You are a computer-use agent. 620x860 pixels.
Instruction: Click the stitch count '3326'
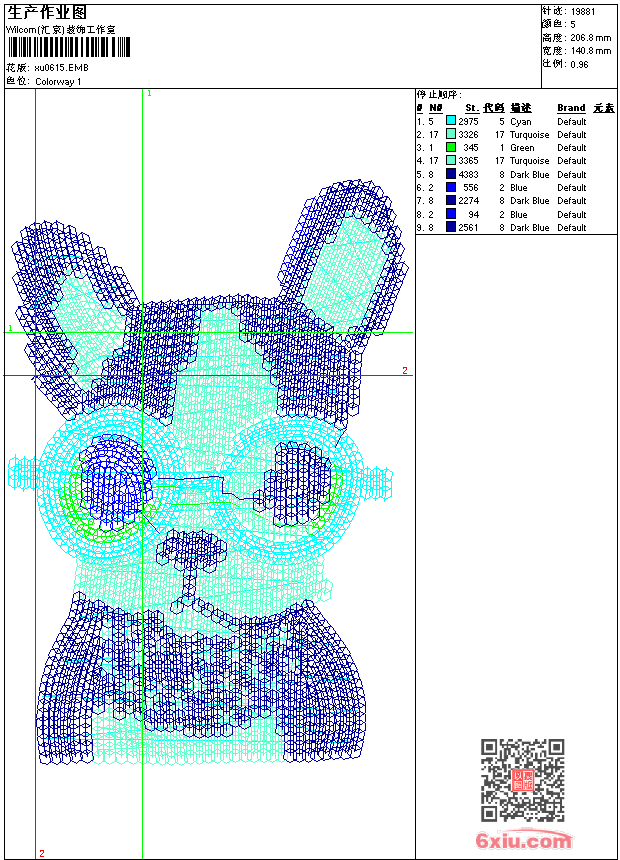tap(469, 134)
